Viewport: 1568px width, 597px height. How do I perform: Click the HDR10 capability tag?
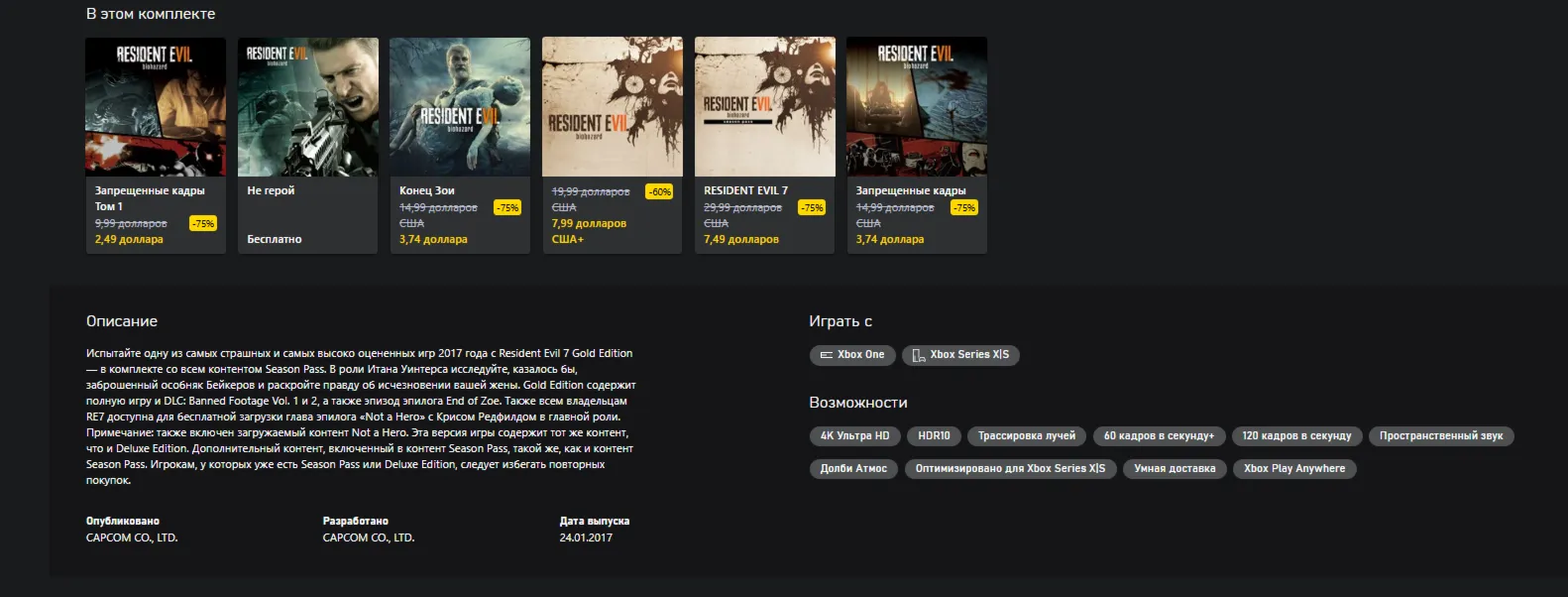(x=934, y=436)
